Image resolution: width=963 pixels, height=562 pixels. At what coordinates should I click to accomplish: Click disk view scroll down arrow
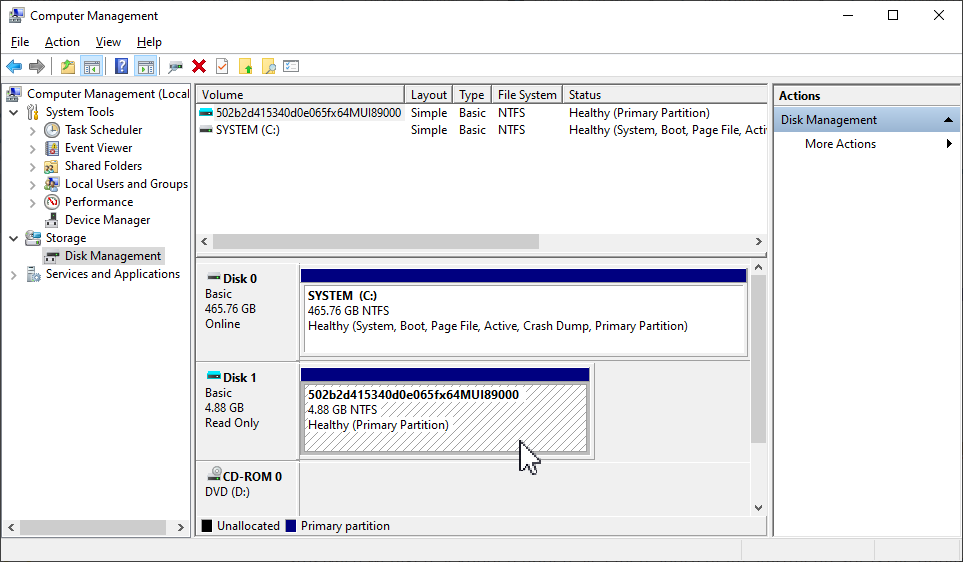(758, 508)
